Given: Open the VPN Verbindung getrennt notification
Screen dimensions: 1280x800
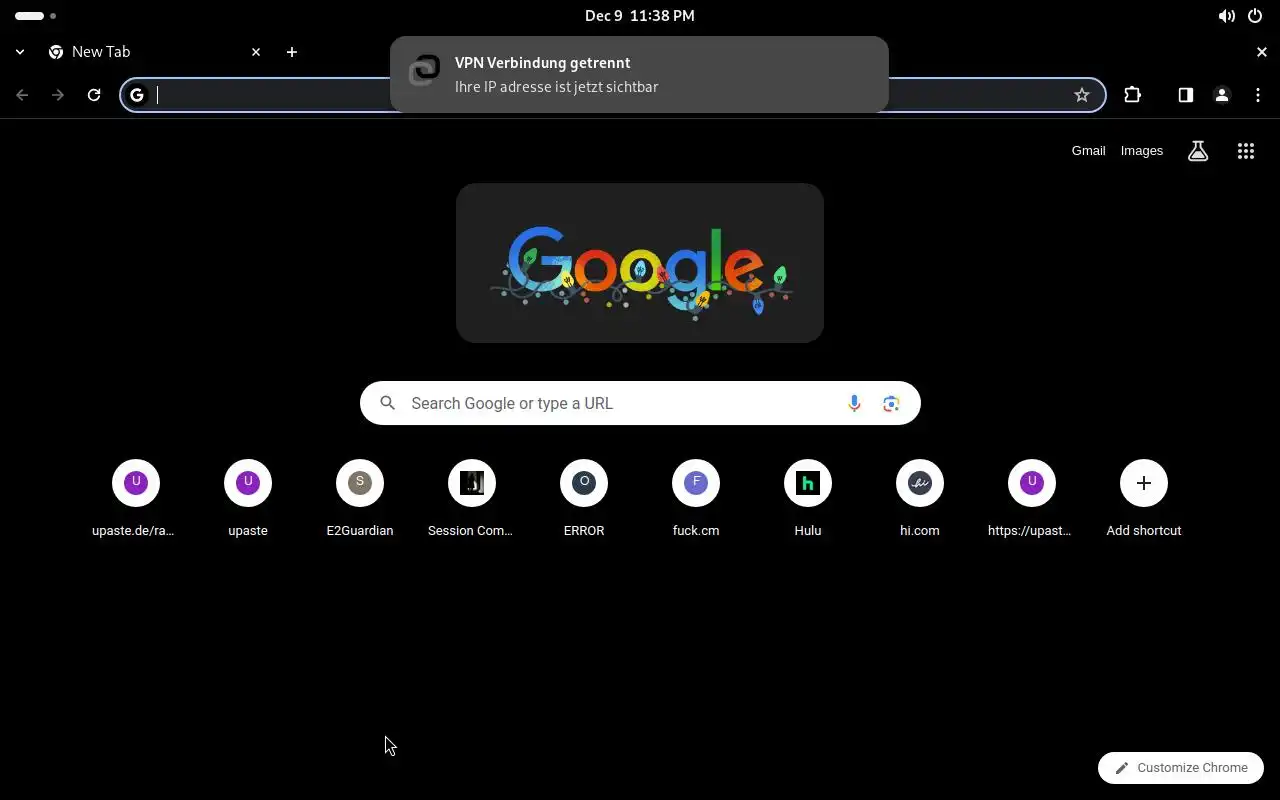Looking at the screenshot, I should [639, 75].
